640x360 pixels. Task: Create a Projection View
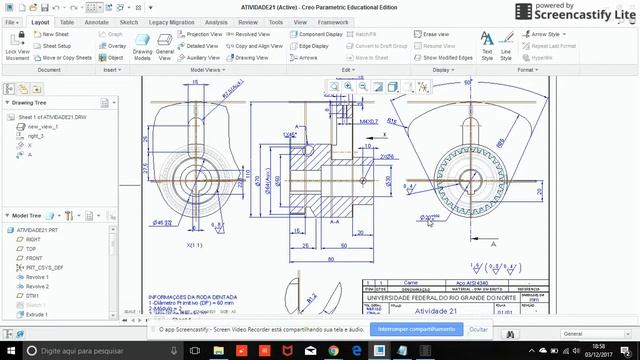point(200,34)
